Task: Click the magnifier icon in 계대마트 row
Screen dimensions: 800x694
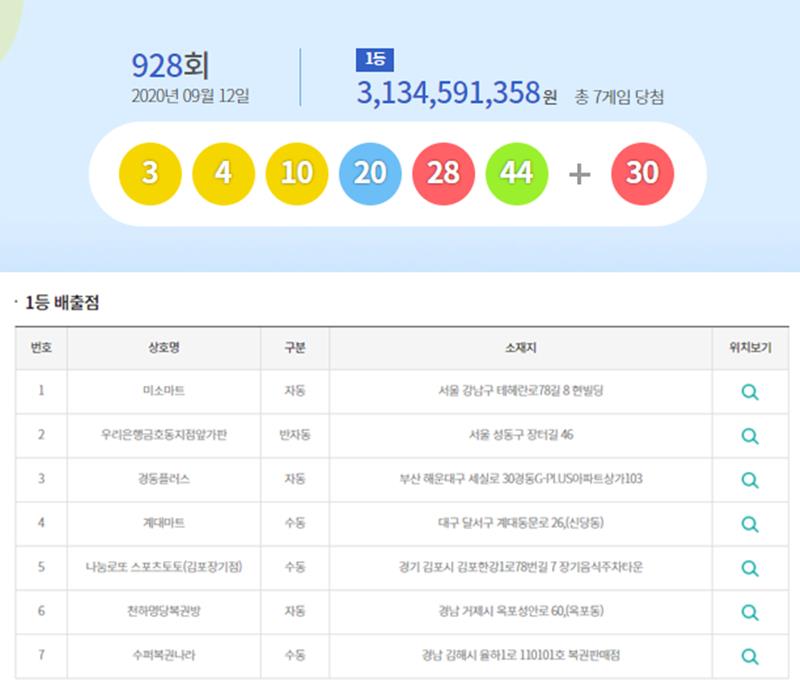Action: [x=749, y=524]
